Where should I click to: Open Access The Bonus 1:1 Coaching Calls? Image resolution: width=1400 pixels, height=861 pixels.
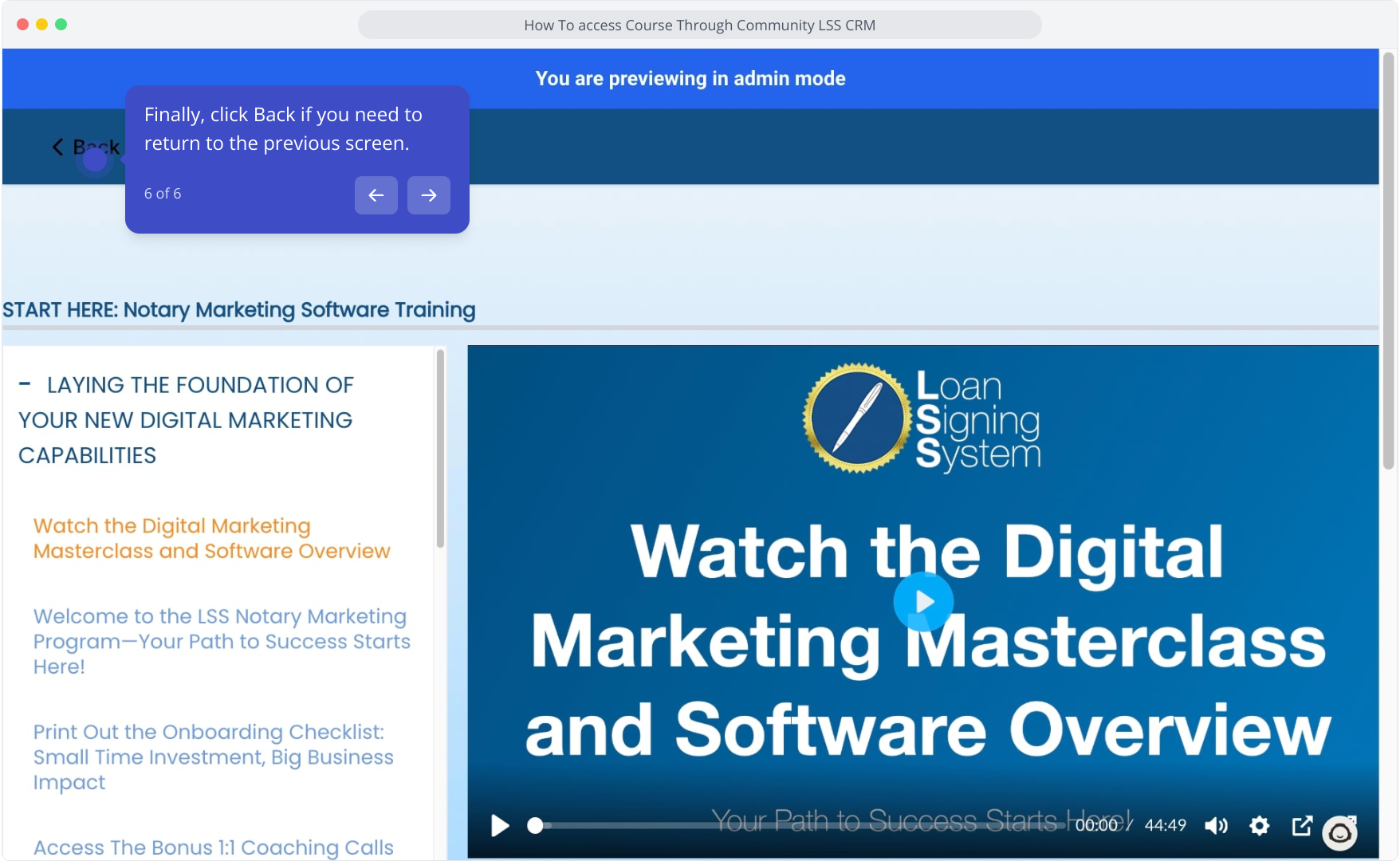click(214, 847)
